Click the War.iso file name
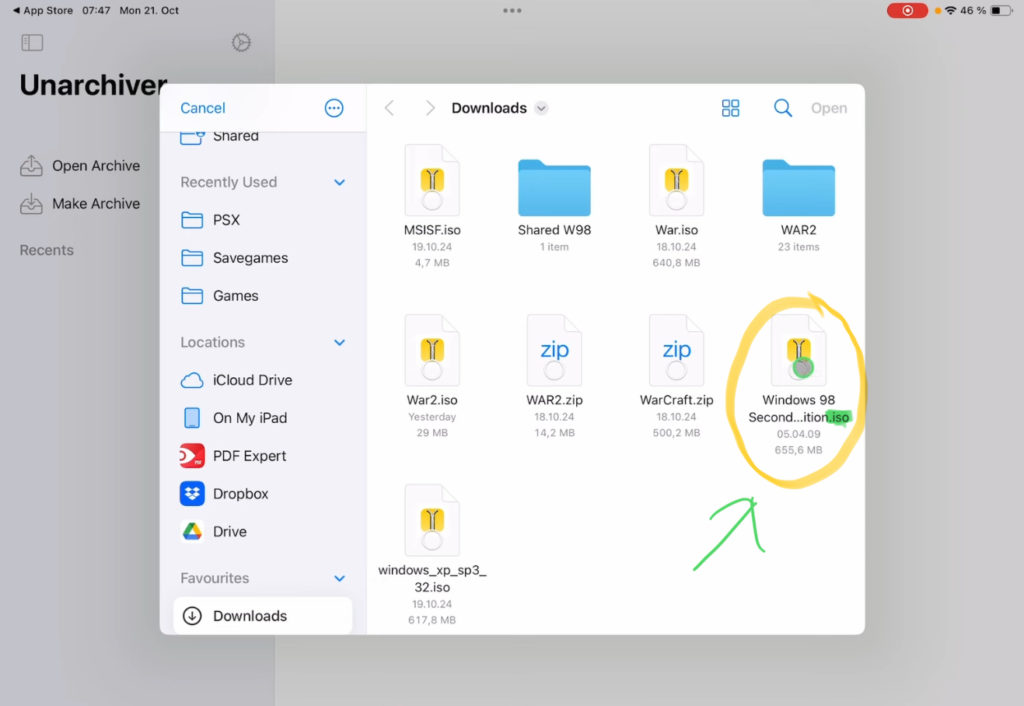The image size is (1024, 706). pyautogui.click(x=677, y=230)
